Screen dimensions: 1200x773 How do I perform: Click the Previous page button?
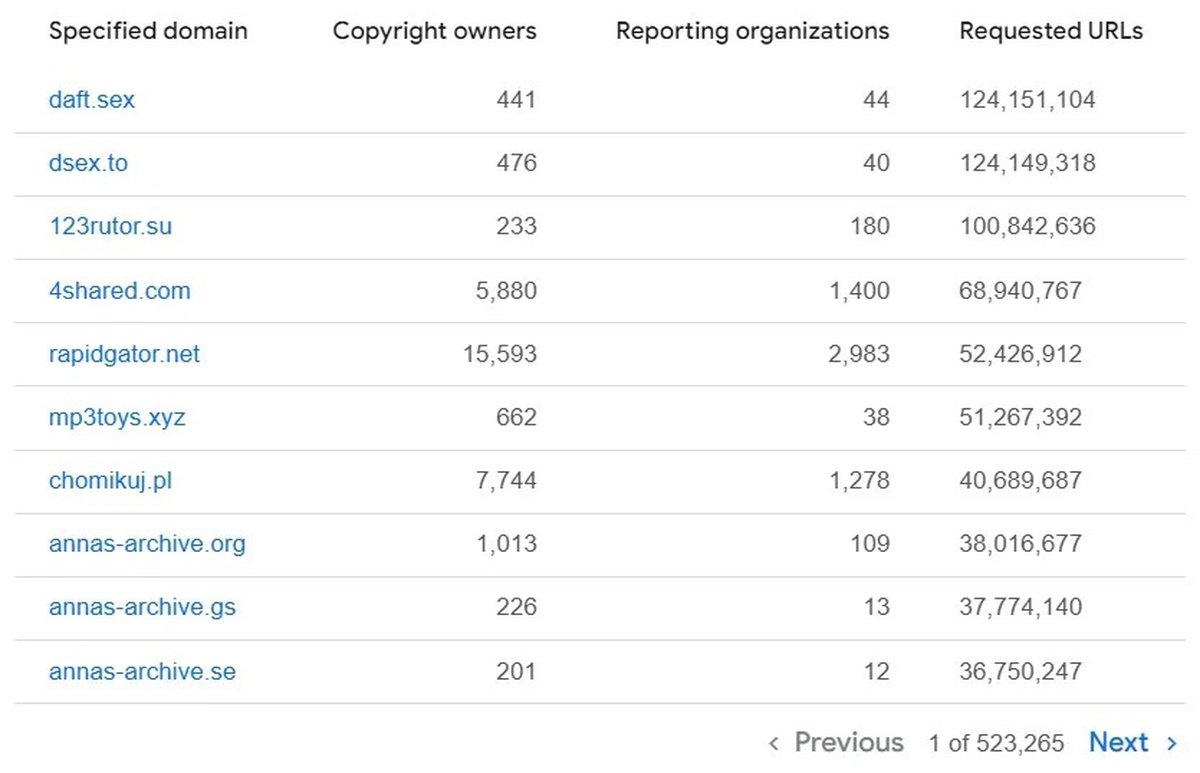848,743
